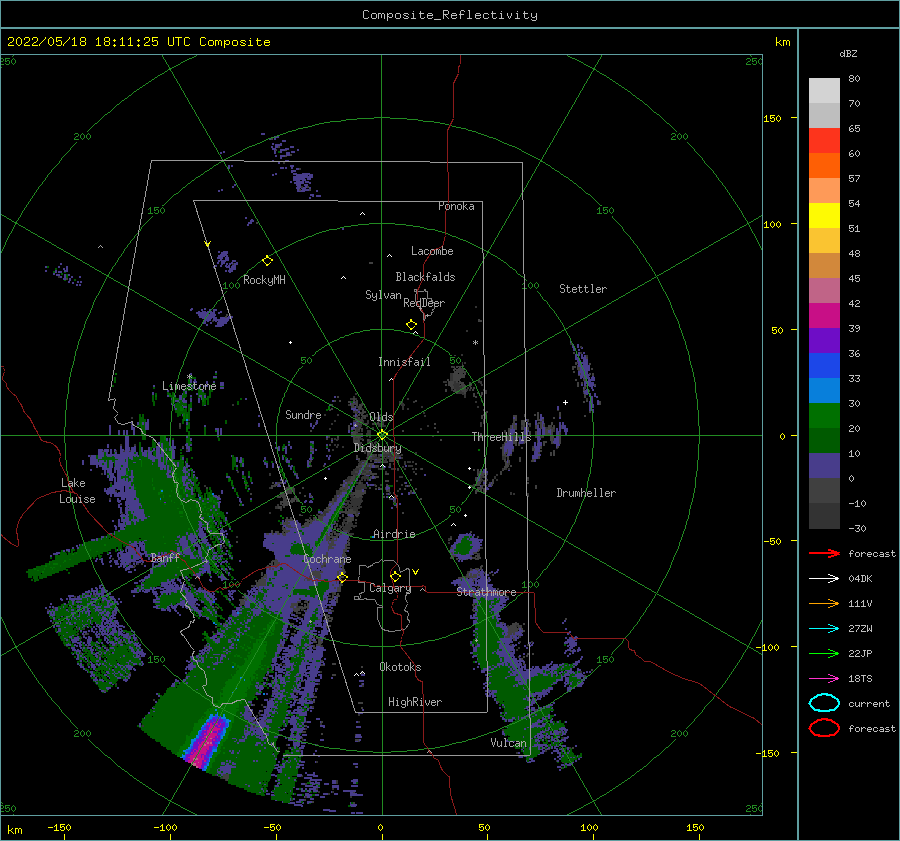Select the red 65 dBZ swatch

pyautogui.click(x=824, y=140)
